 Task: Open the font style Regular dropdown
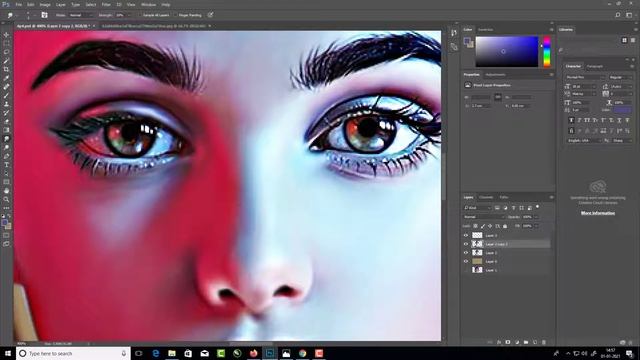click(621, 77)
